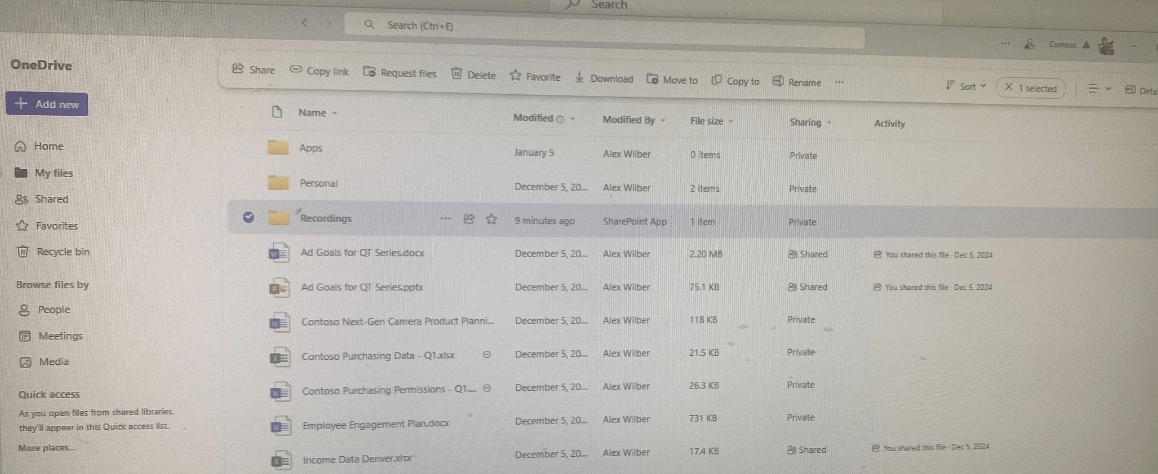Click Word icon of Employee Engagement Plan
The image size is (1158, 474).
[x=280, y=427]
